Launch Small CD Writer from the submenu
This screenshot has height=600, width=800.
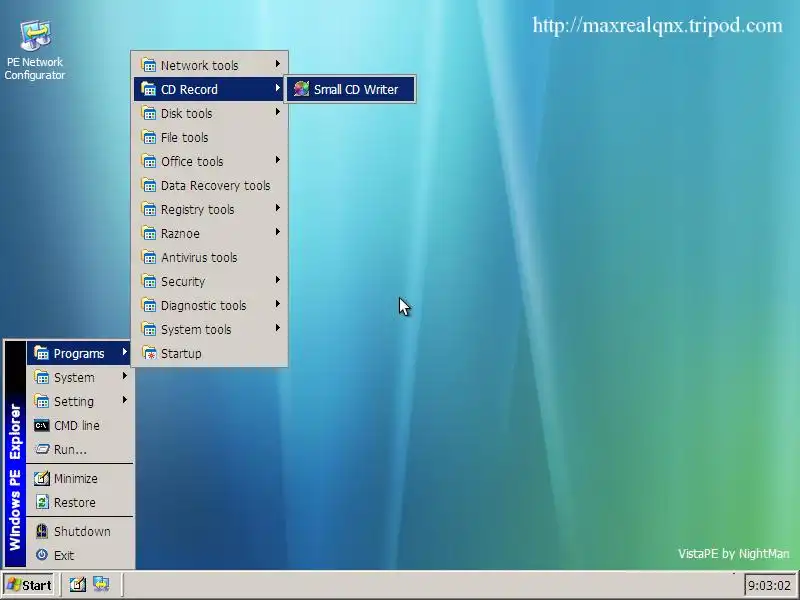coord(350,89)
